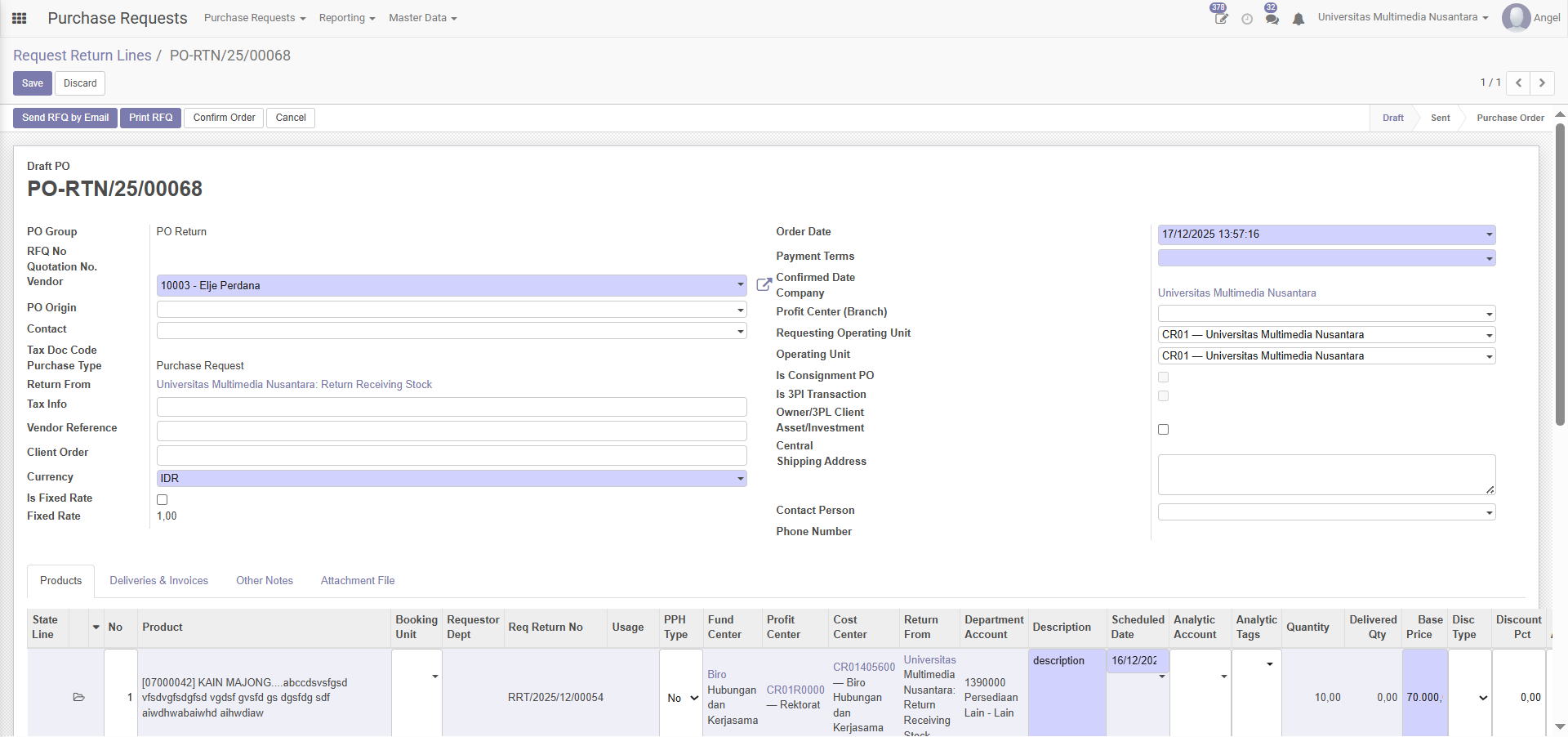Enable the Asset/Investment checkbox
The image size is (1568, 737).
tap(1163, 429)
